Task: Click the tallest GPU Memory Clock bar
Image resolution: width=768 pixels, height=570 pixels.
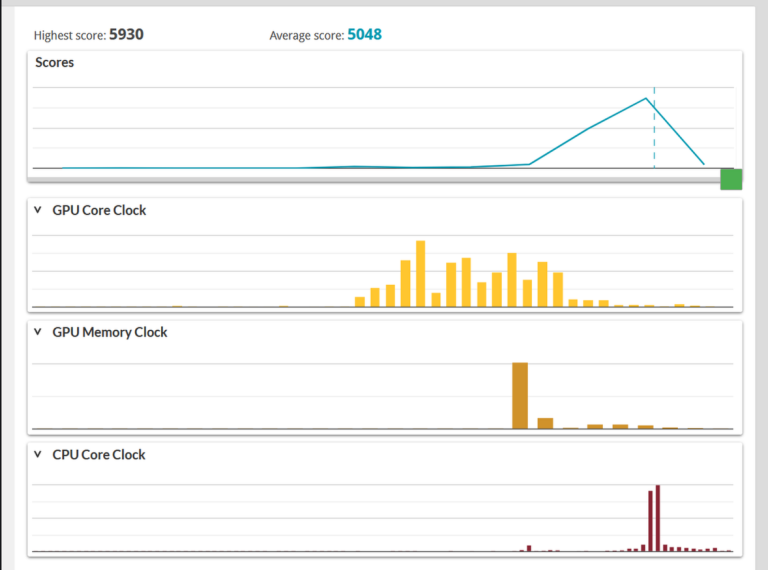Action: (520, 395)
